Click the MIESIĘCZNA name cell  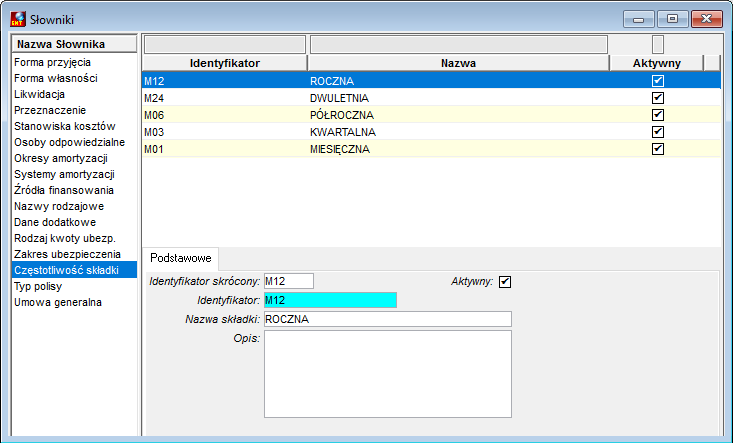click(x=459, y=149)
